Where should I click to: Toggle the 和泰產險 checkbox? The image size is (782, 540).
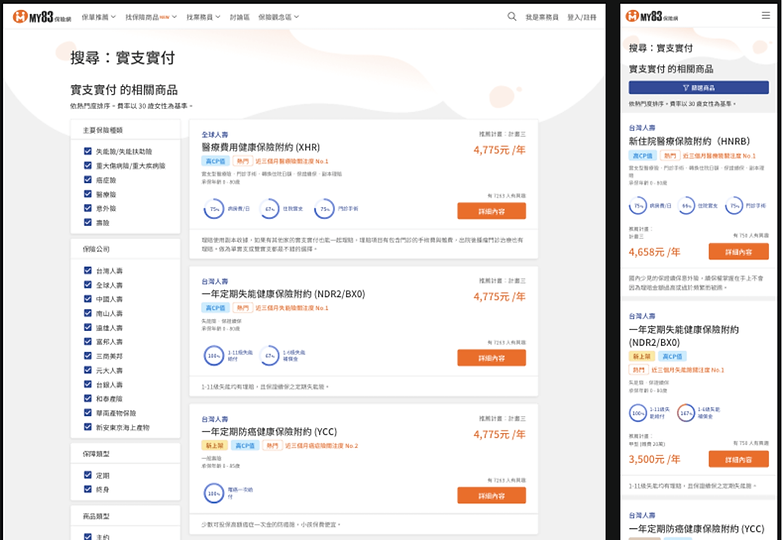88,398
